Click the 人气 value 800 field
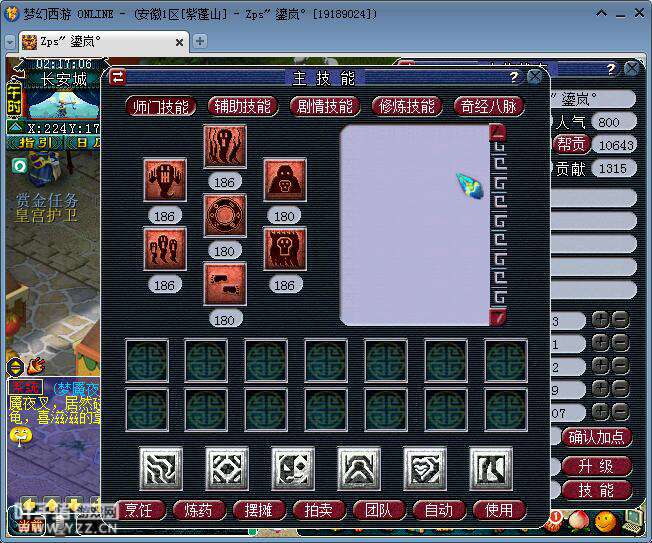 [x=614, y=122]
